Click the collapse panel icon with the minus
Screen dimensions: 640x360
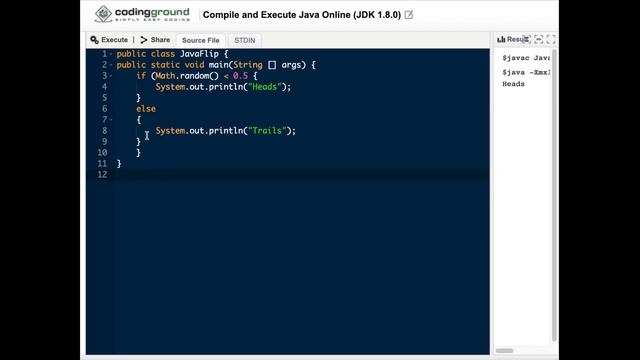click(538, 39)
